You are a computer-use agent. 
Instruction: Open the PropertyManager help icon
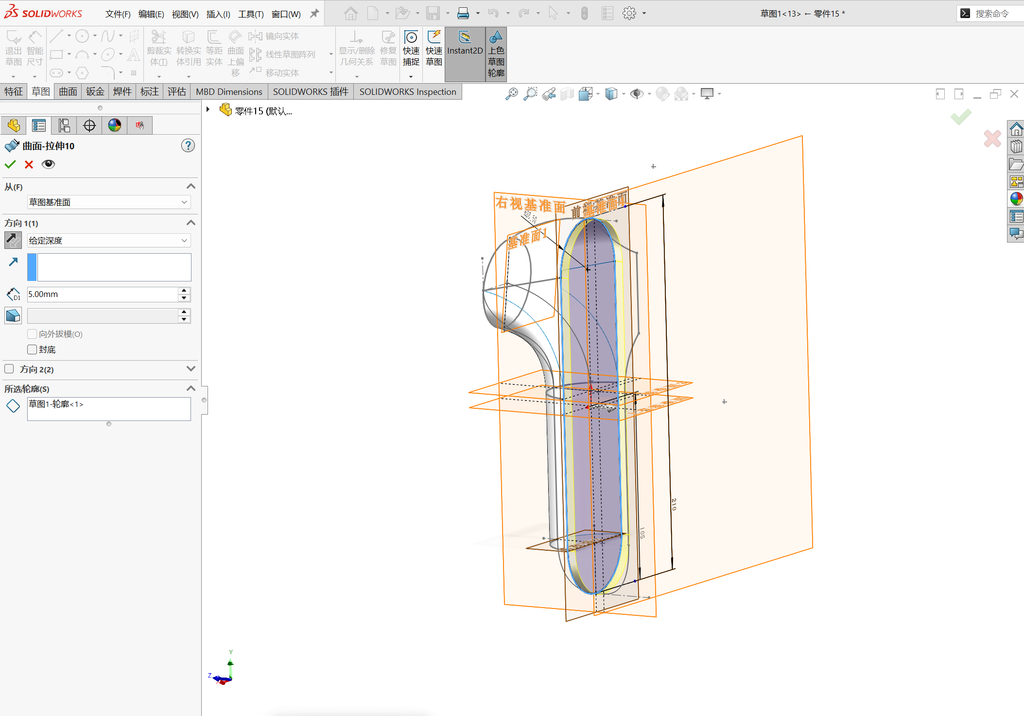[188, 146]
